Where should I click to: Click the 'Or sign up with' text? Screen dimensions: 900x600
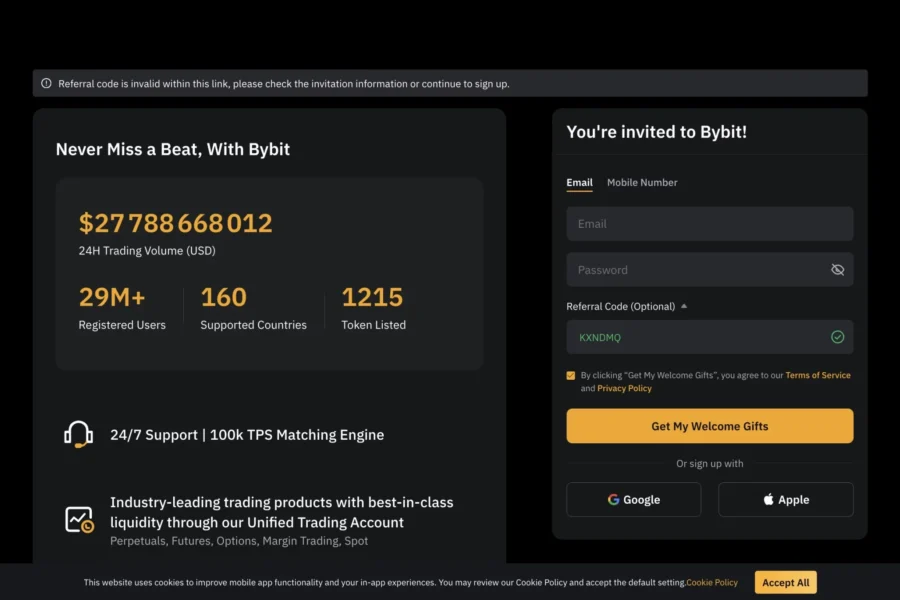pos(709,463)
